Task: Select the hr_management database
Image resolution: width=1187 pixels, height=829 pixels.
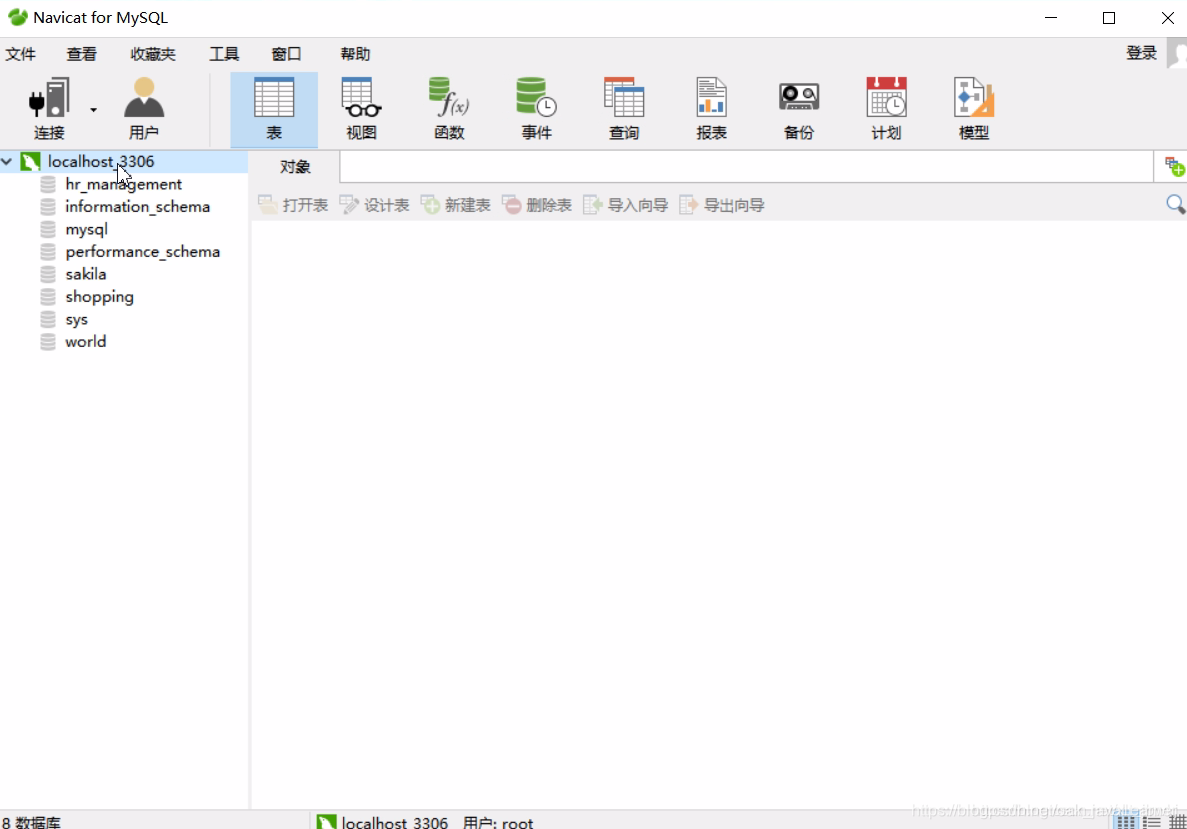Action: coord(123,184)
